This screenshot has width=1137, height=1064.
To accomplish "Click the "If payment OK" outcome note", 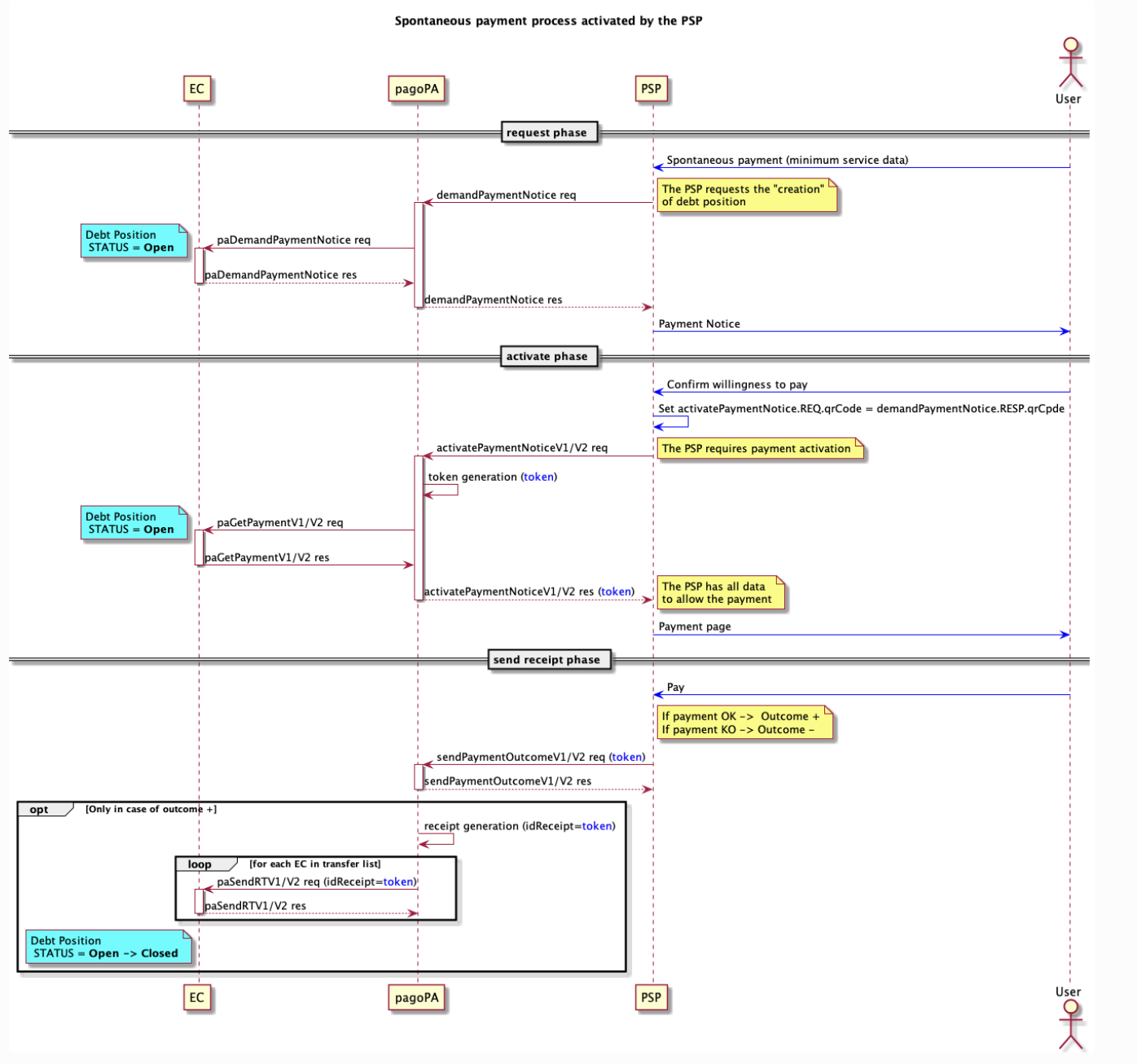I will pyautogui.click(x=743, y=723).
